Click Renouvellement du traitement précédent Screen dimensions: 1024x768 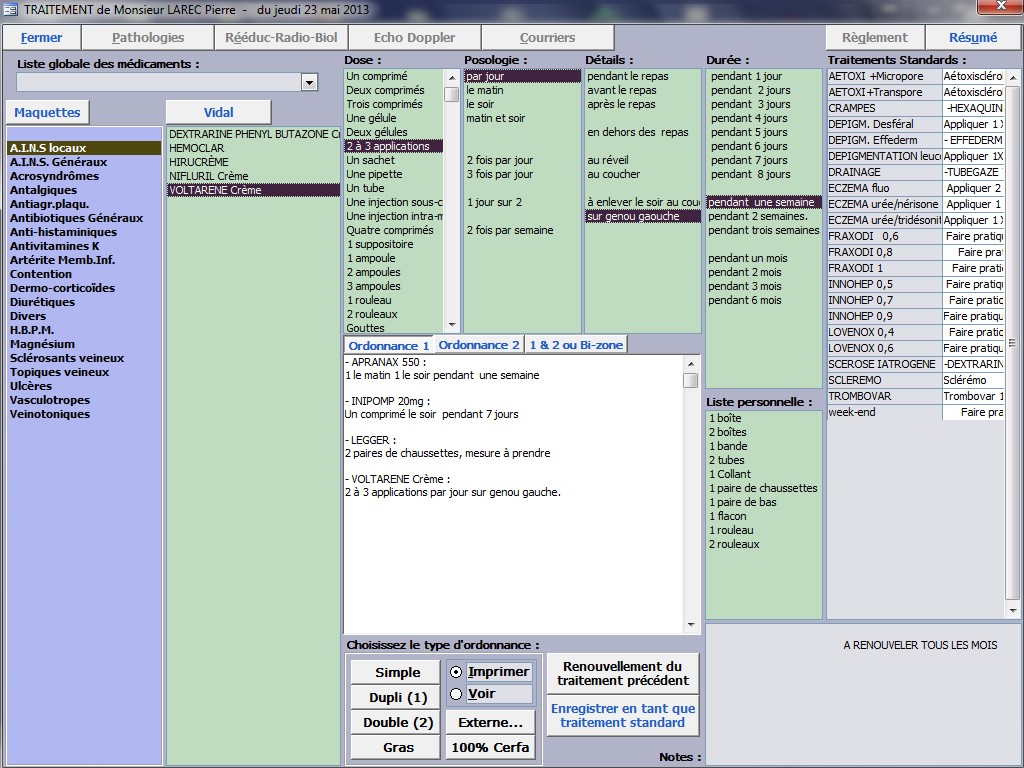tap(622, 673)
